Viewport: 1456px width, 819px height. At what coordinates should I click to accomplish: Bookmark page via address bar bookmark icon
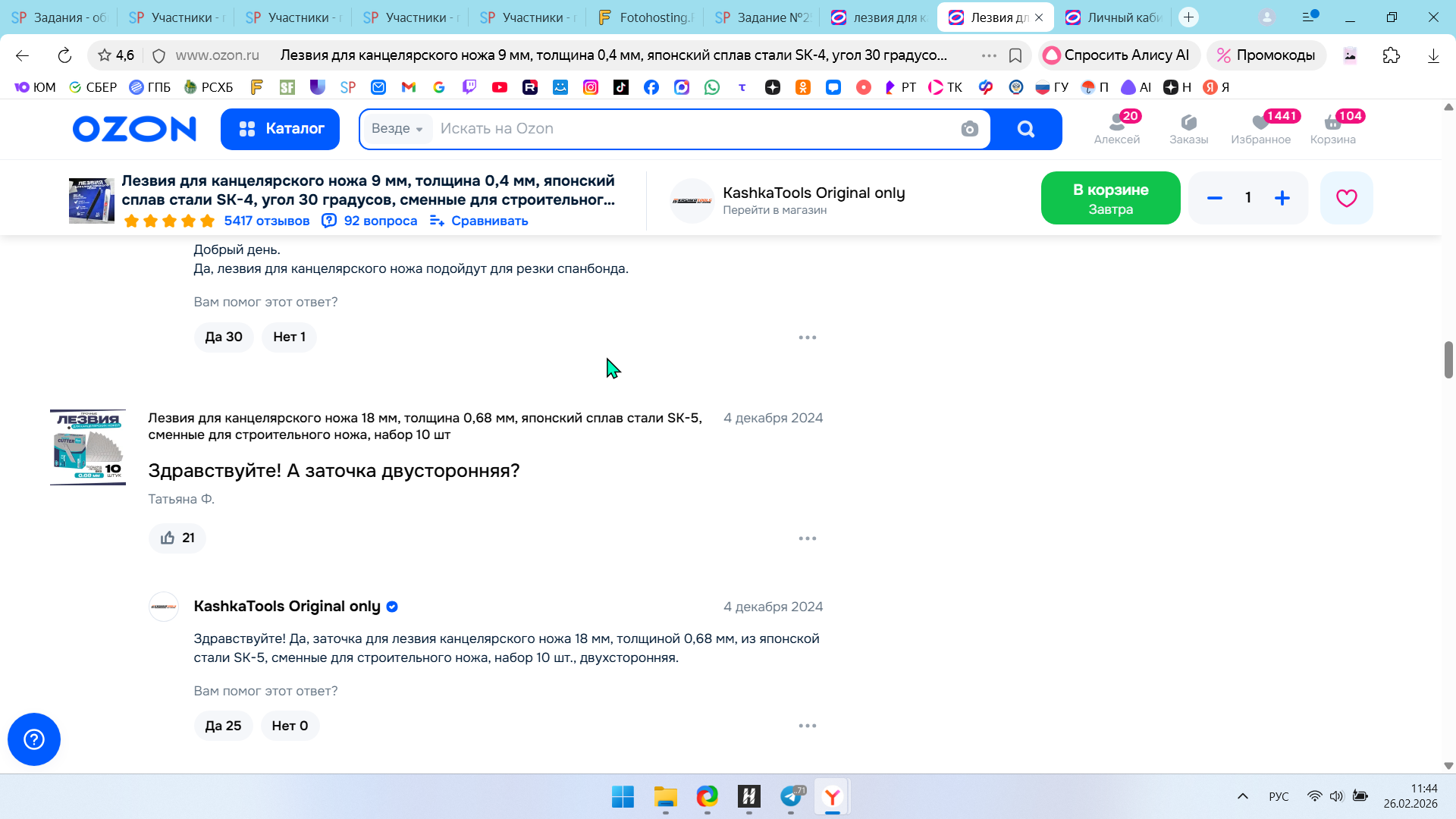pyautogui.click(x=1015, y=55)
